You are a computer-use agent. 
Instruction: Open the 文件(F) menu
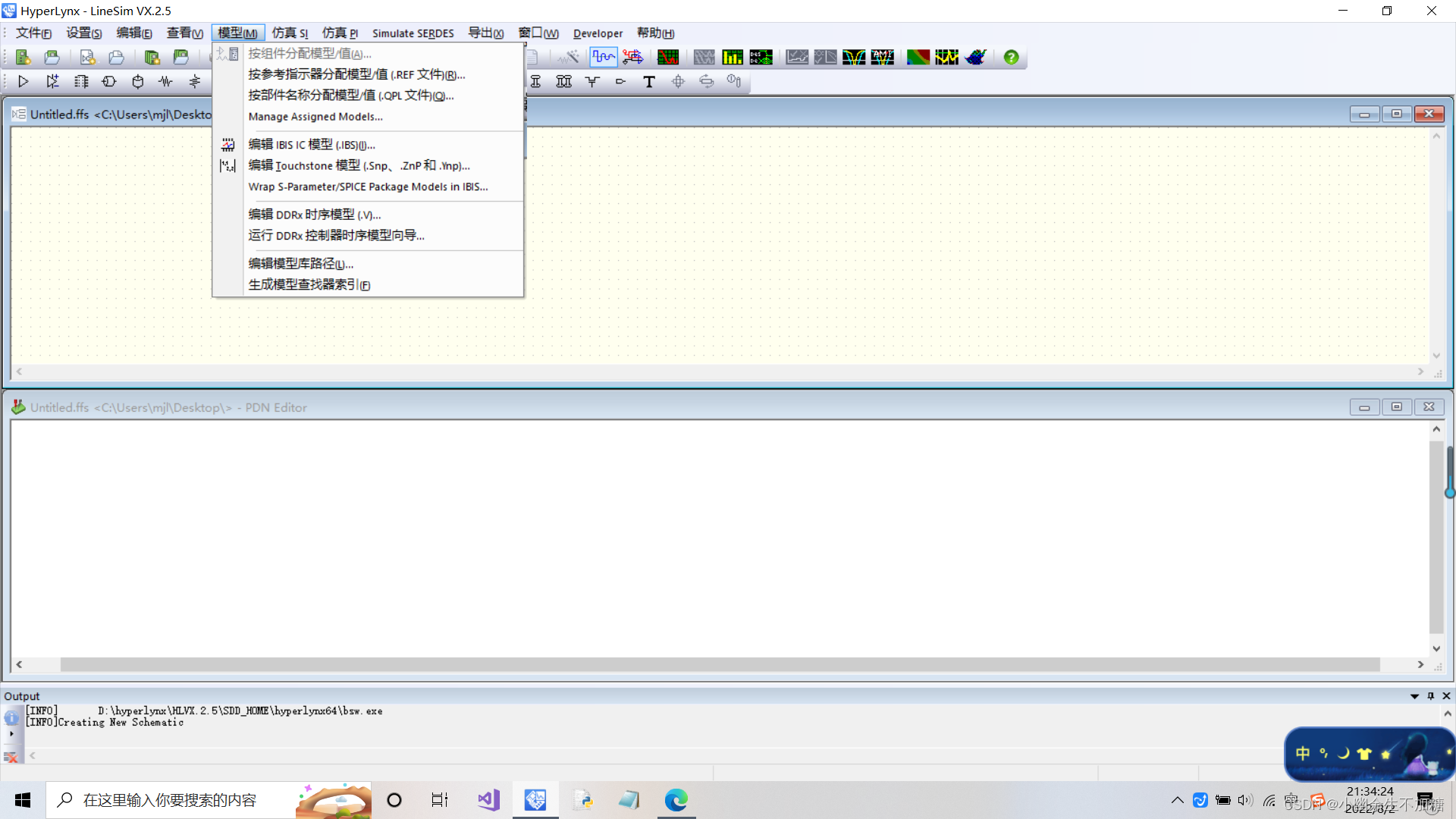coord(33,33)
